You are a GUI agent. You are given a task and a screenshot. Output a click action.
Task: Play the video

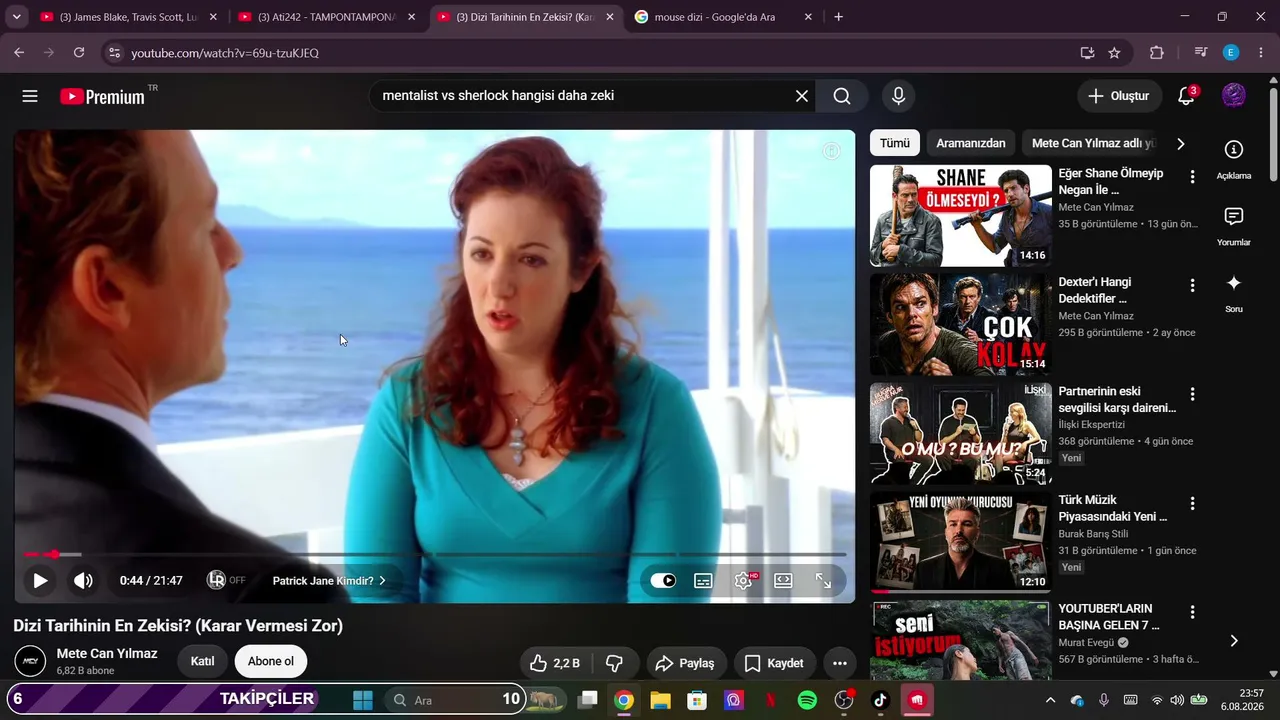pos(40,580)
